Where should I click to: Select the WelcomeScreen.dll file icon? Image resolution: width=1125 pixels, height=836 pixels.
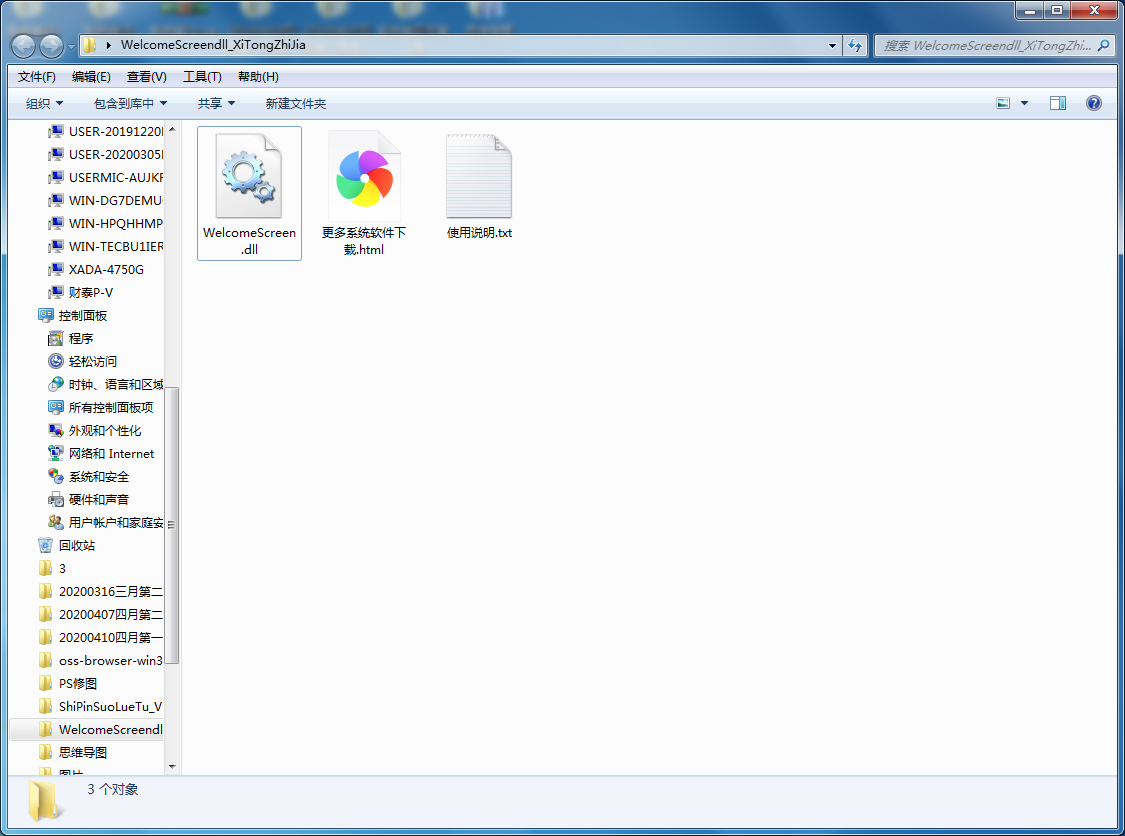[x=248, y=176]
